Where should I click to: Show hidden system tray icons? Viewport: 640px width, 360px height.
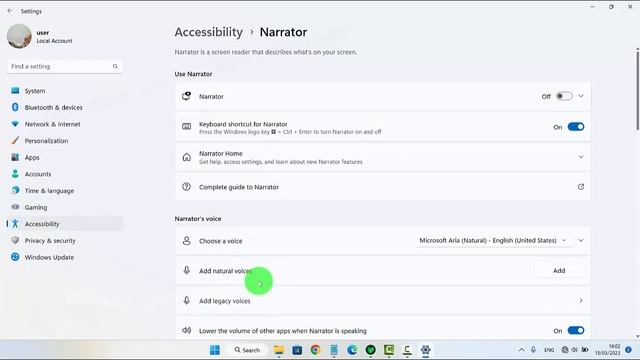tap(521, 350)
